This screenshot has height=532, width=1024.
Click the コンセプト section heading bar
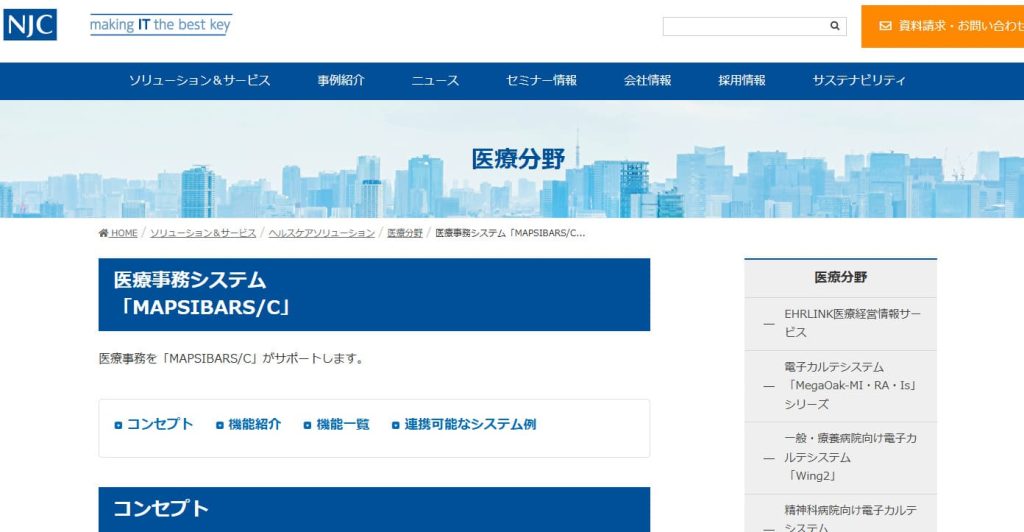374,509
